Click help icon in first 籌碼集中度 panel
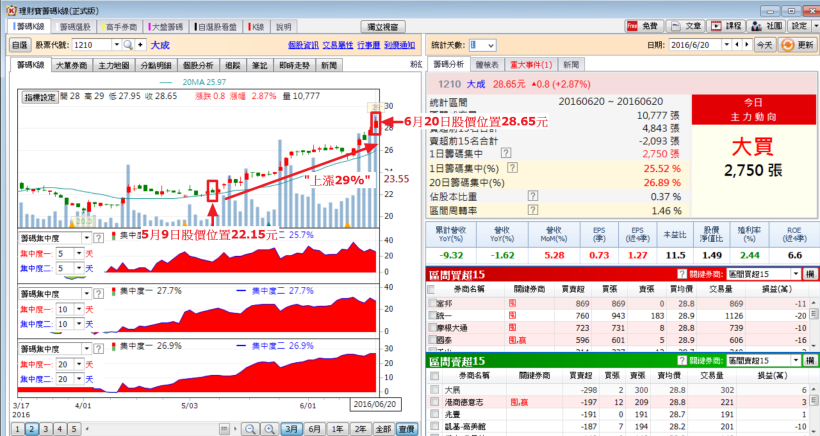 pyautogui.click(x=98, y=238)
